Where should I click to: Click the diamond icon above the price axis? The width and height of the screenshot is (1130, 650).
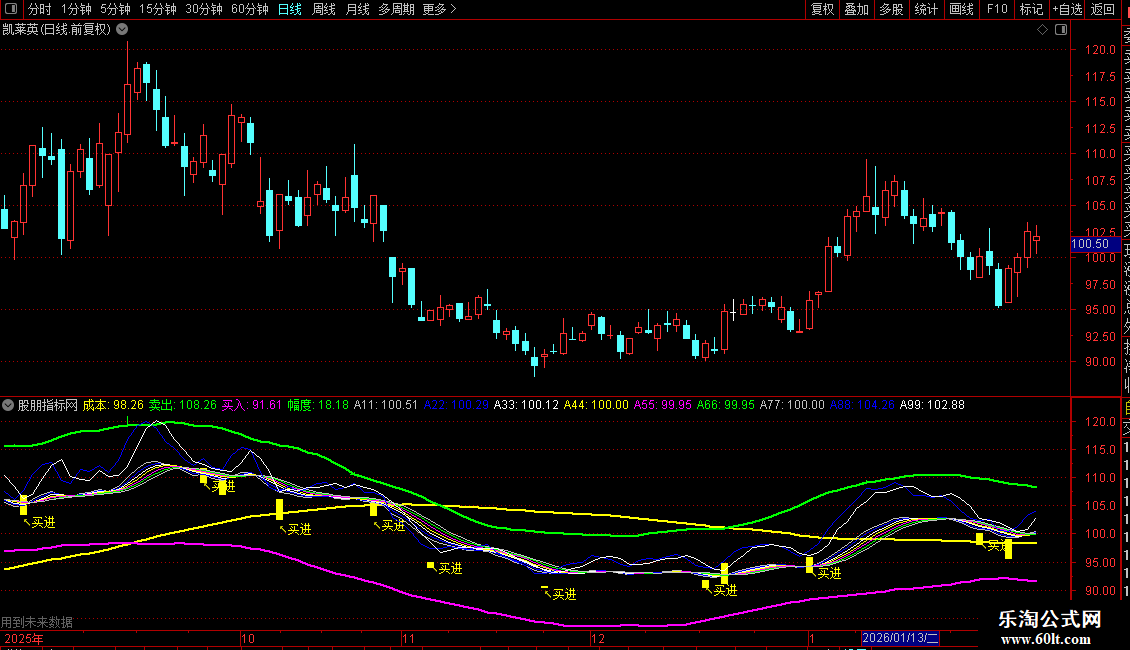1042,30
